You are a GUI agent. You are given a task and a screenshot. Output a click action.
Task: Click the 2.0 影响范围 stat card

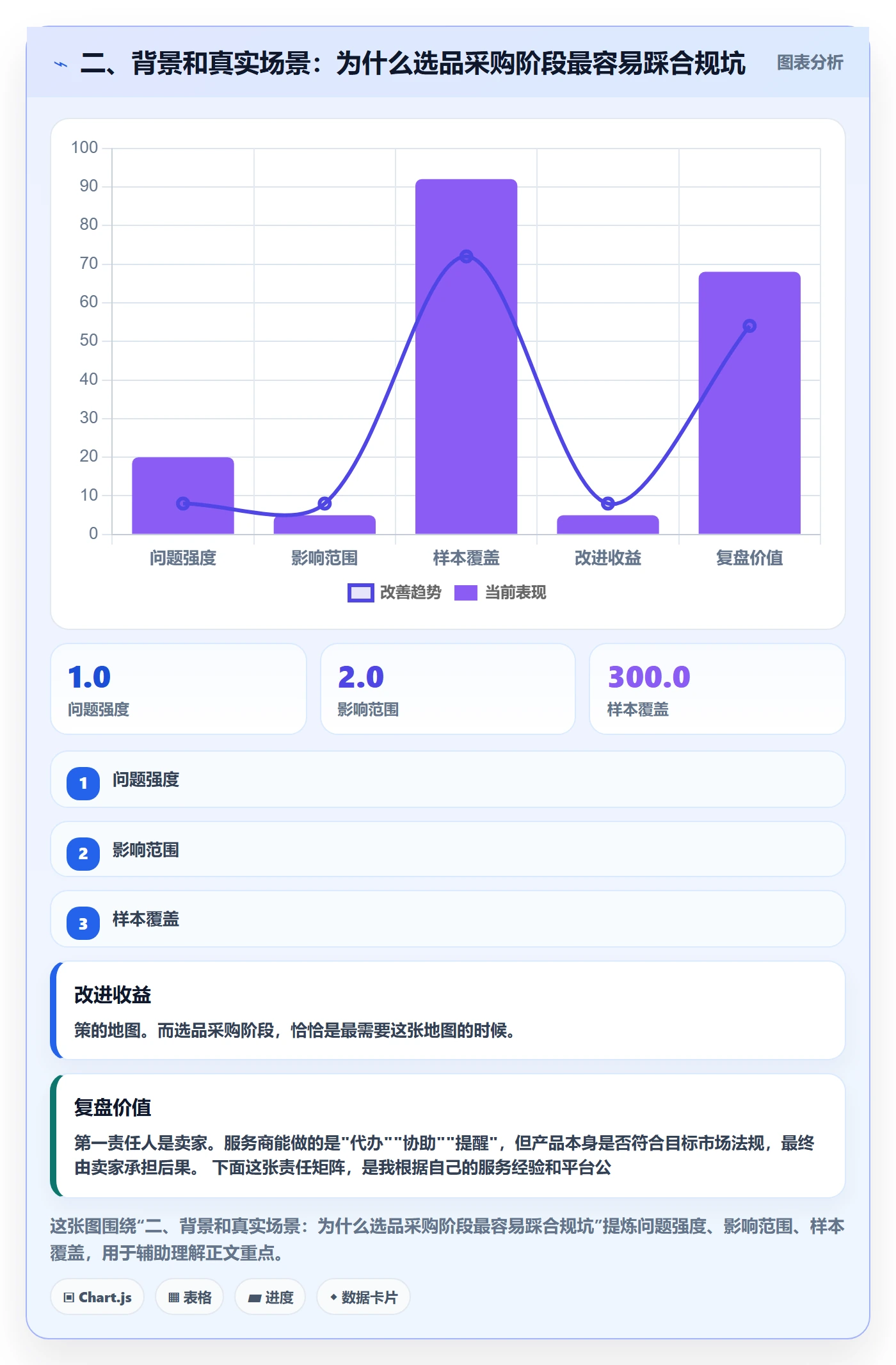448,689
